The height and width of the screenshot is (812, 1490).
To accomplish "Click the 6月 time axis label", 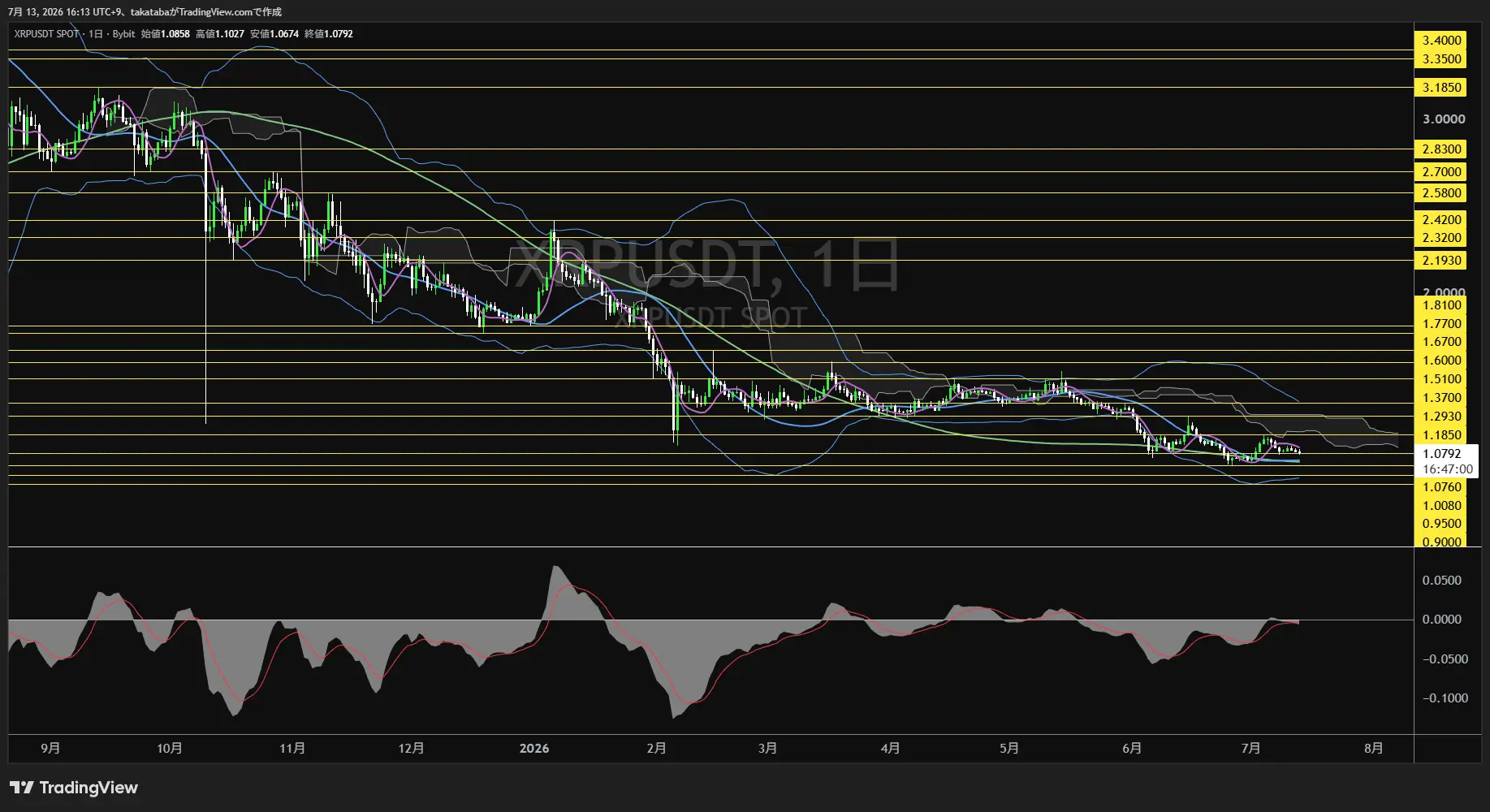I will (1132, 748).
